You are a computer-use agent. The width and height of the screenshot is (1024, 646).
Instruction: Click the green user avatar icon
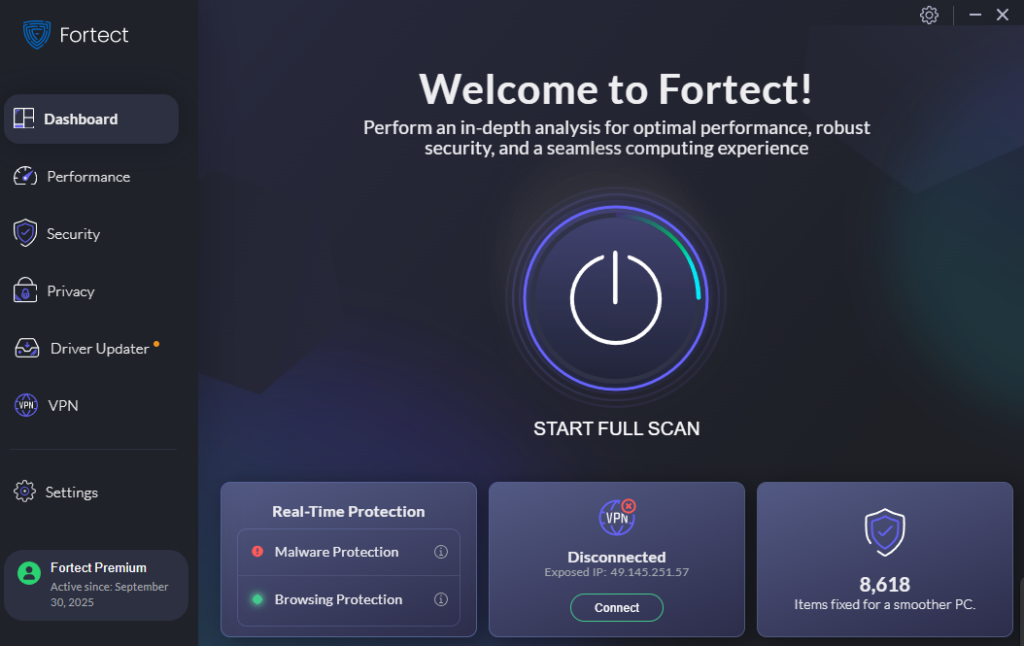pyautogui.click(x=29, y=573)
